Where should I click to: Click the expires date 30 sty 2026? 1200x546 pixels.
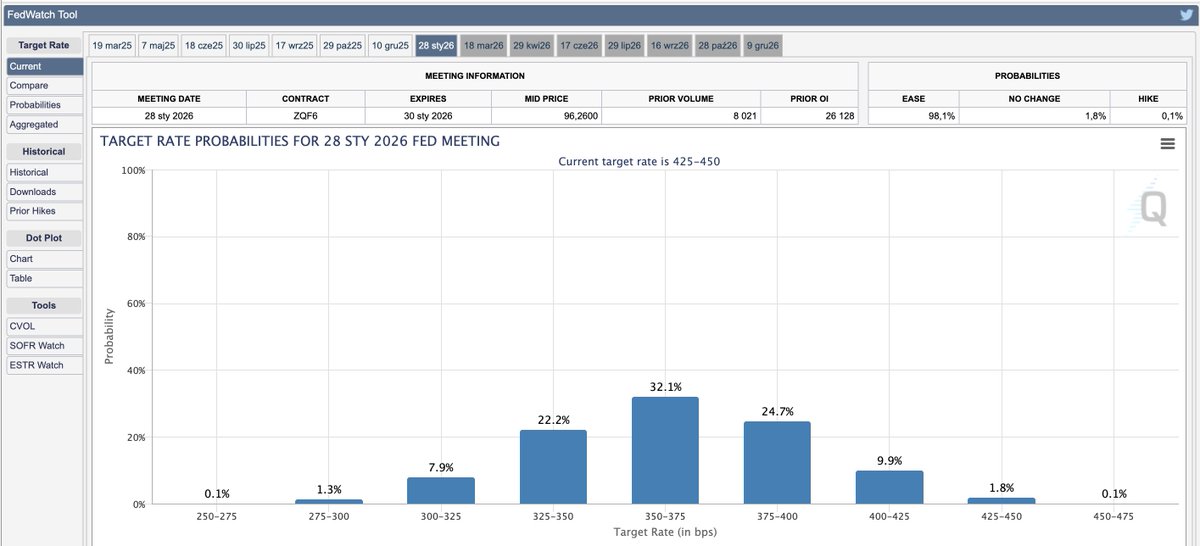(x=428, y=116)
